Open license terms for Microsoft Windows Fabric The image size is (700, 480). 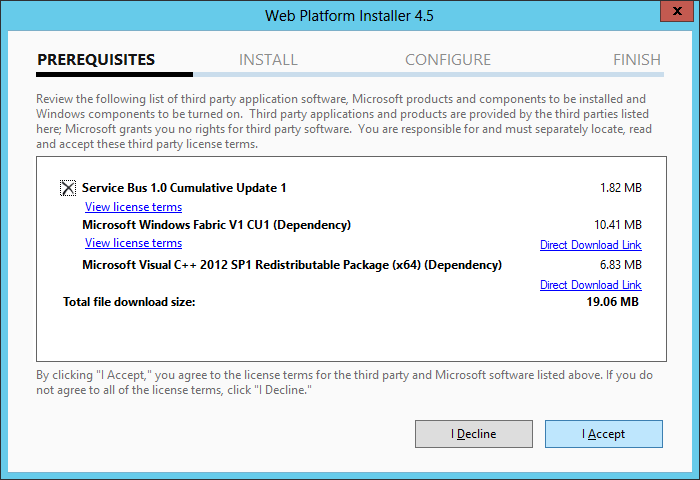point(133,243)
